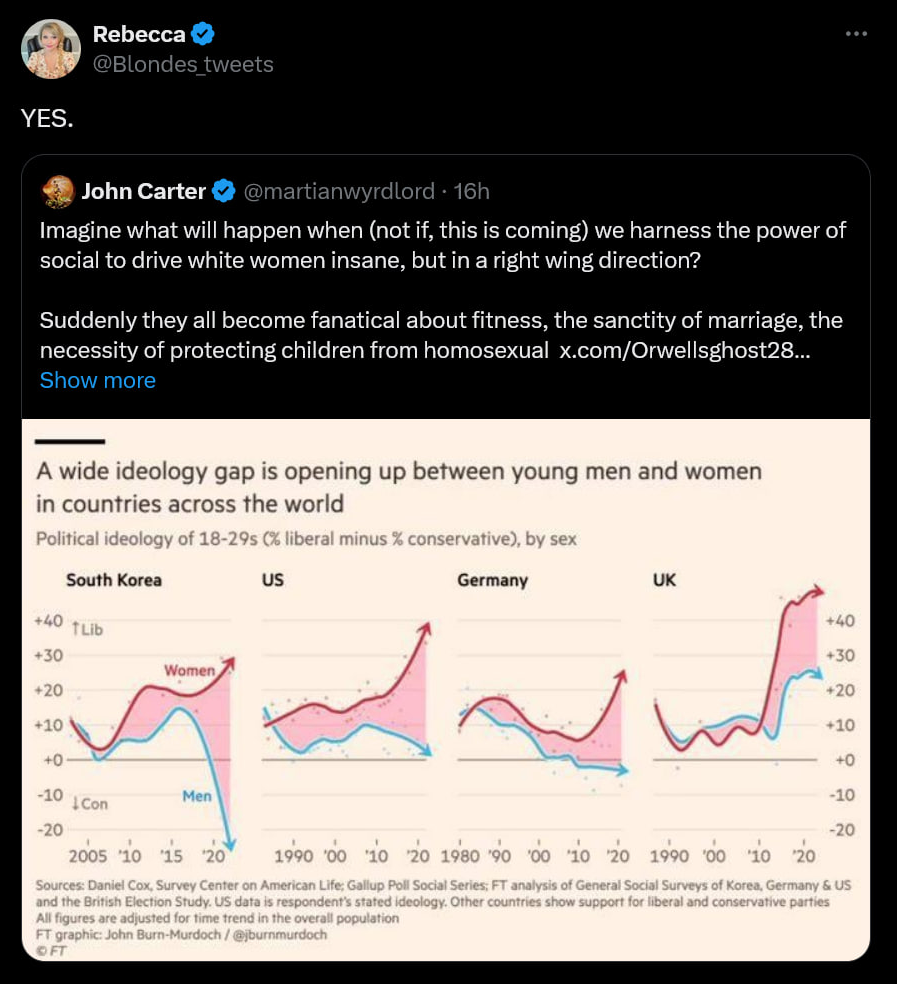
Task: Open the three-dot more options menu
Action: 856,34
